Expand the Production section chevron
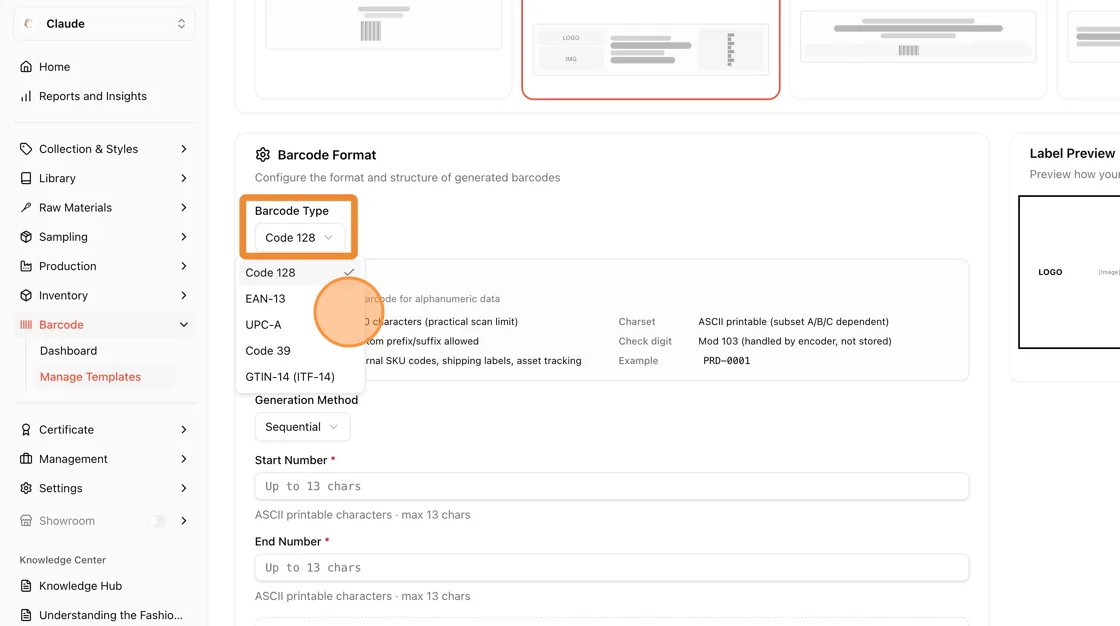This screenshot has height=626, width=1120. [x=184, y=266]
